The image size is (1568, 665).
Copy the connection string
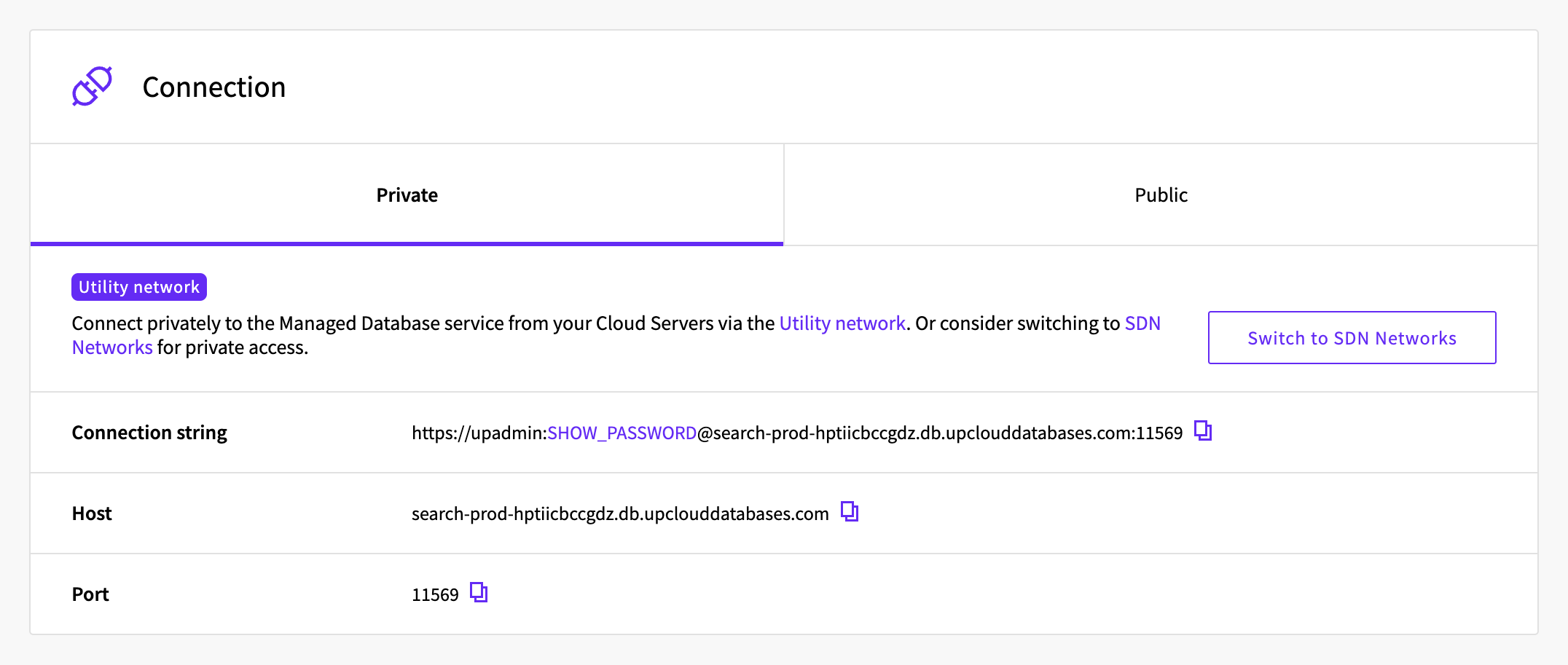click(1203, 431)
